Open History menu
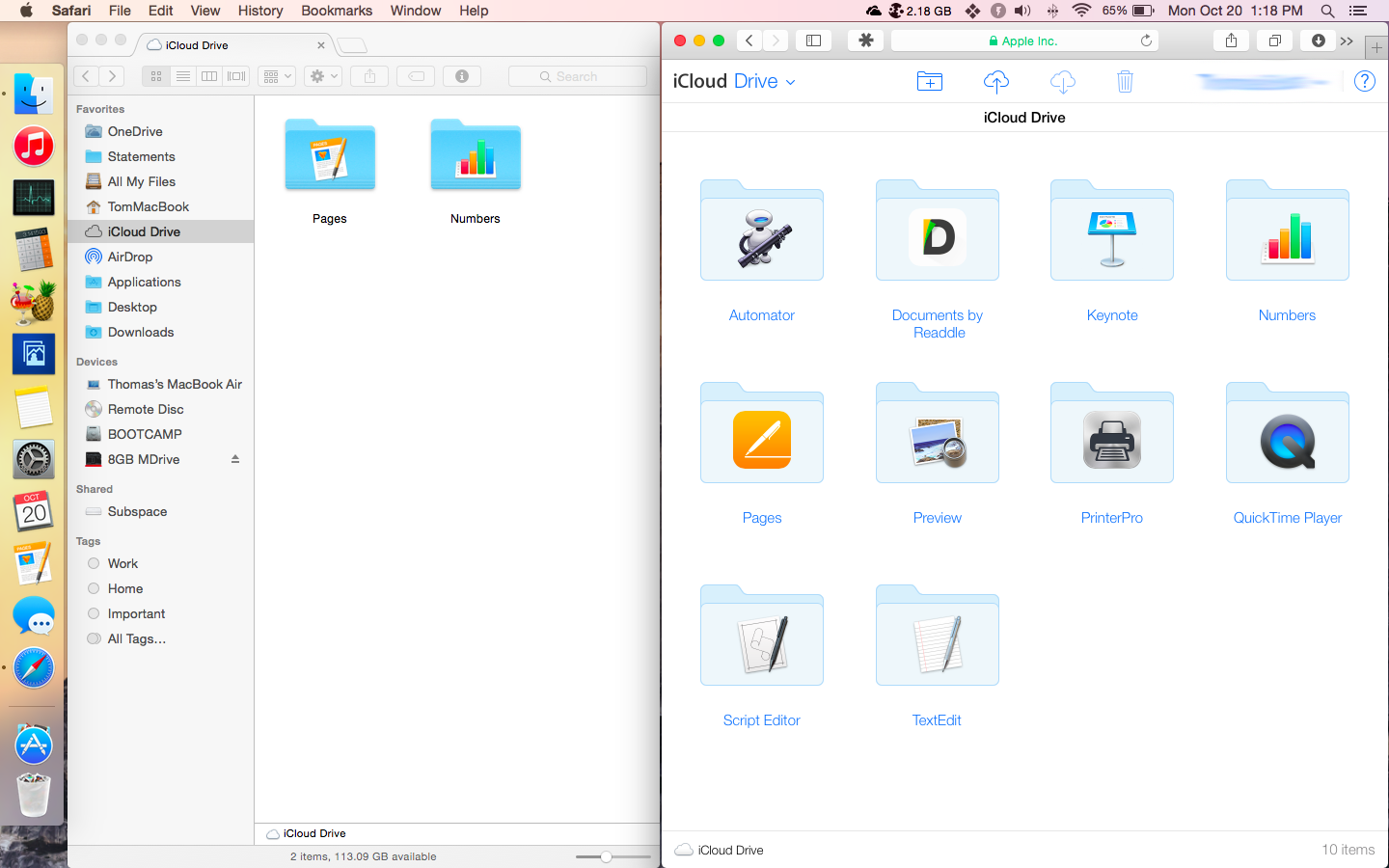Viewport: 1389px width, 868px height. click(x=260, y=11)
